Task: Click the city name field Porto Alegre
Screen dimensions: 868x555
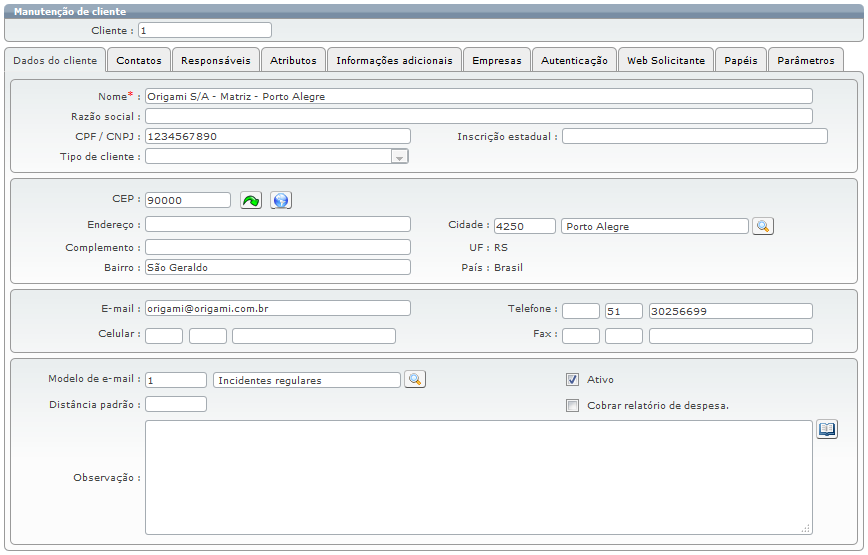Action: click(655, 226)
